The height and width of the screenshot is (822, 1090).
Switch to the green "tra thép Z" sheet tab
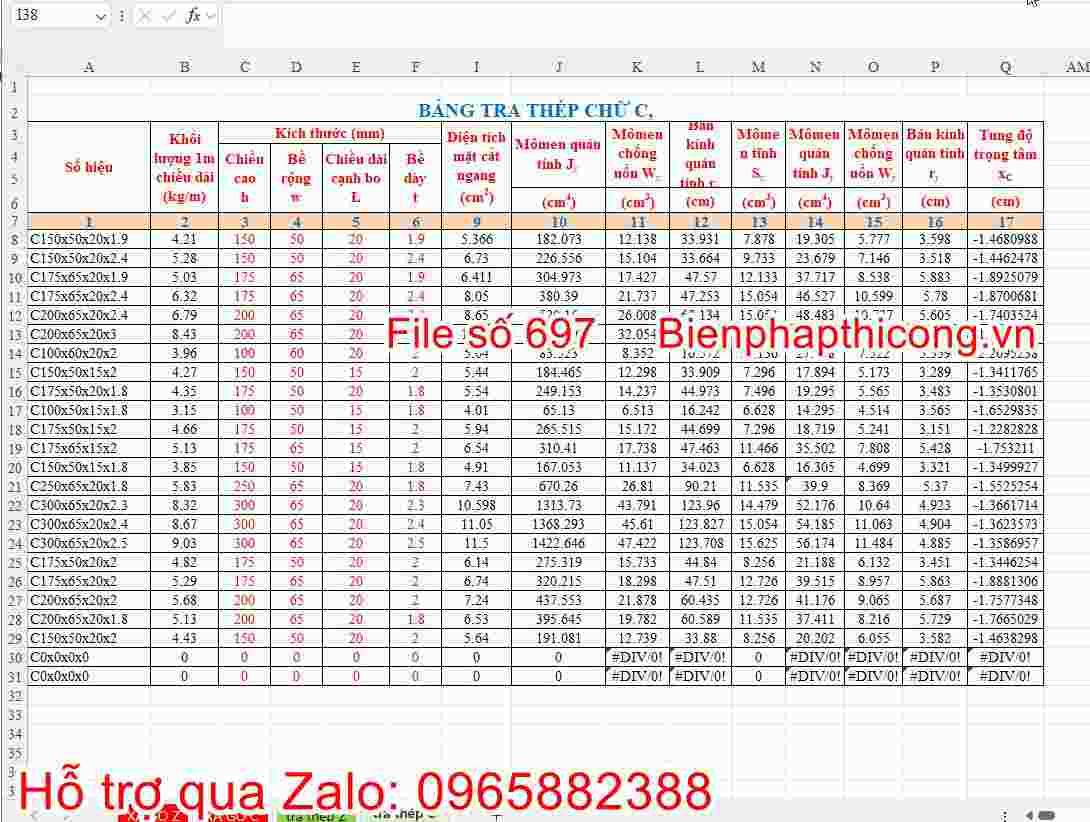pos(315,815)
